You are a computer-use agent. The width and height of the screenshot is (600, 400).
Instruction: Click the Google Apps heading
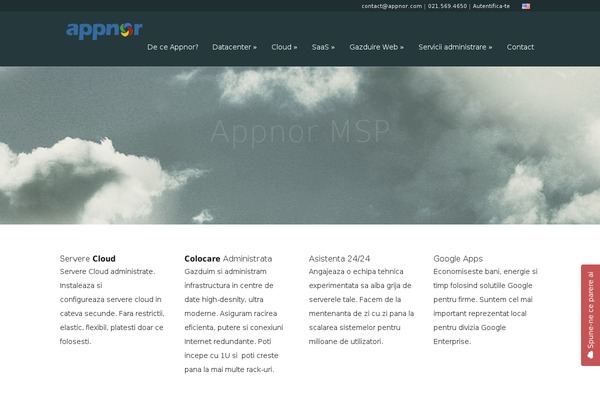pos(458,259)
